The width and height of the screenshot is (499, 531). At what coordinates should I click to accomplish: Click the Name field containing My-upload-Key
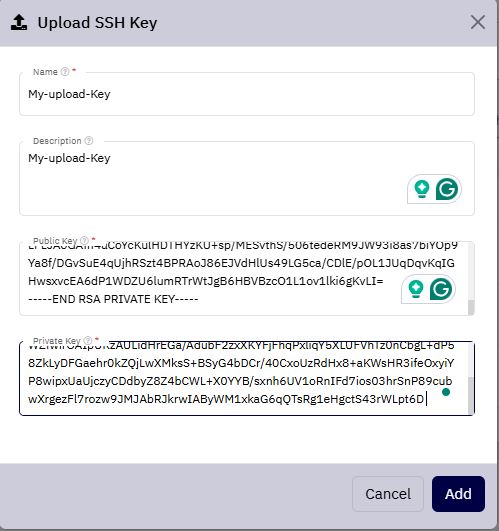[x=247, y=94]
